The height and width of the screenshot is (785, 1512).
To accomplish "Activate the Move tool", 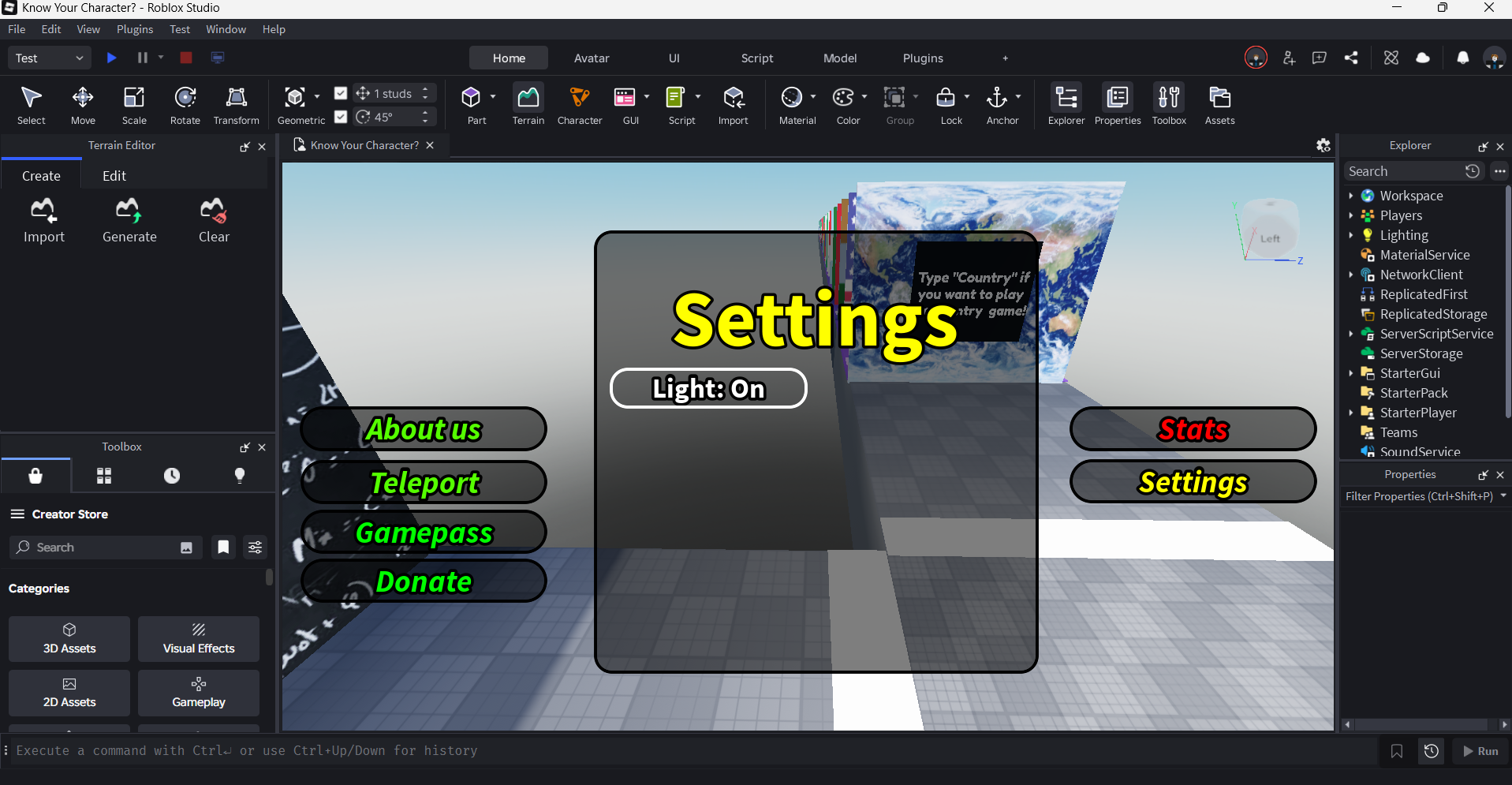I will [83, 105].
